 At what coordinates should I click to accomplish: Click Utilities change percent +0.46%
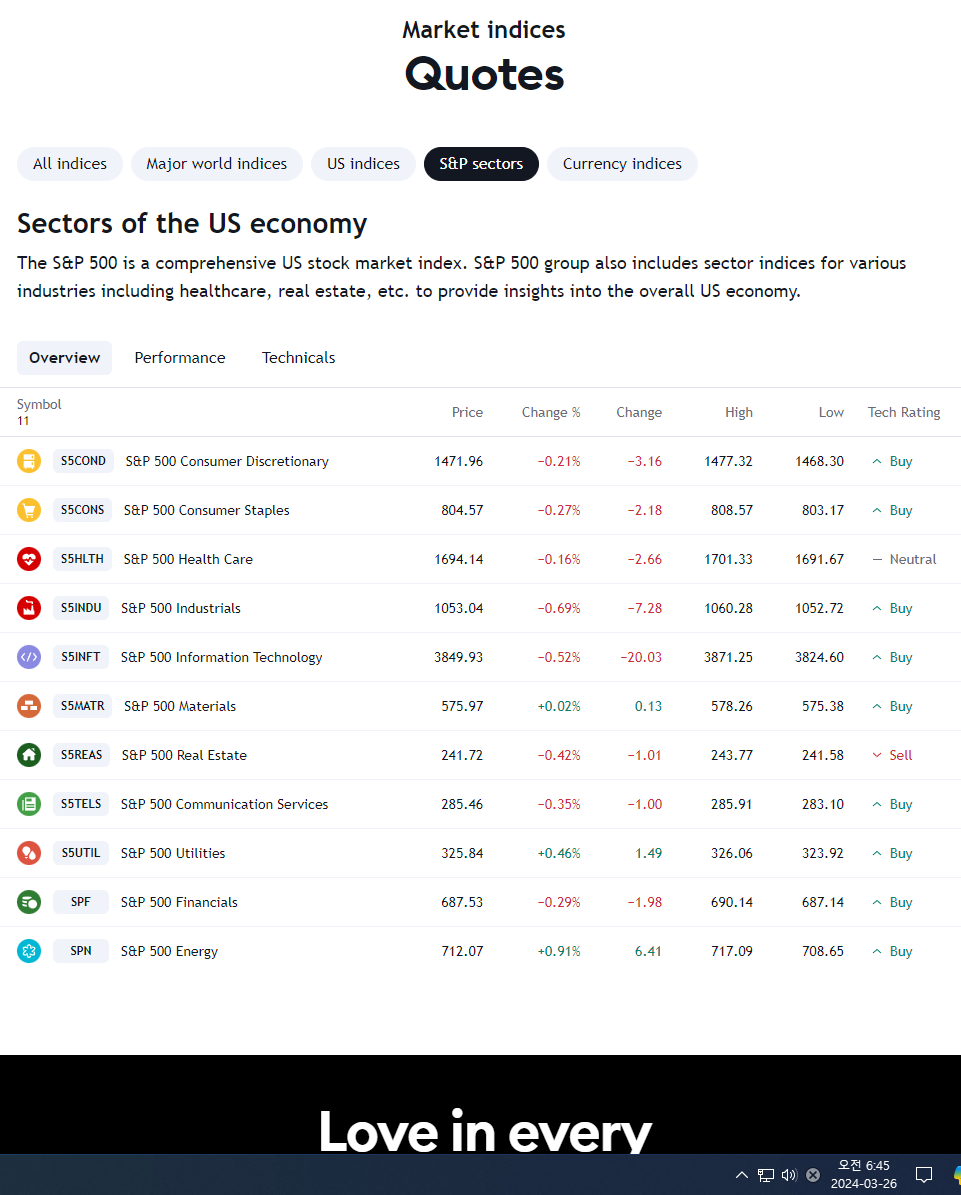(x=559, y=853)
